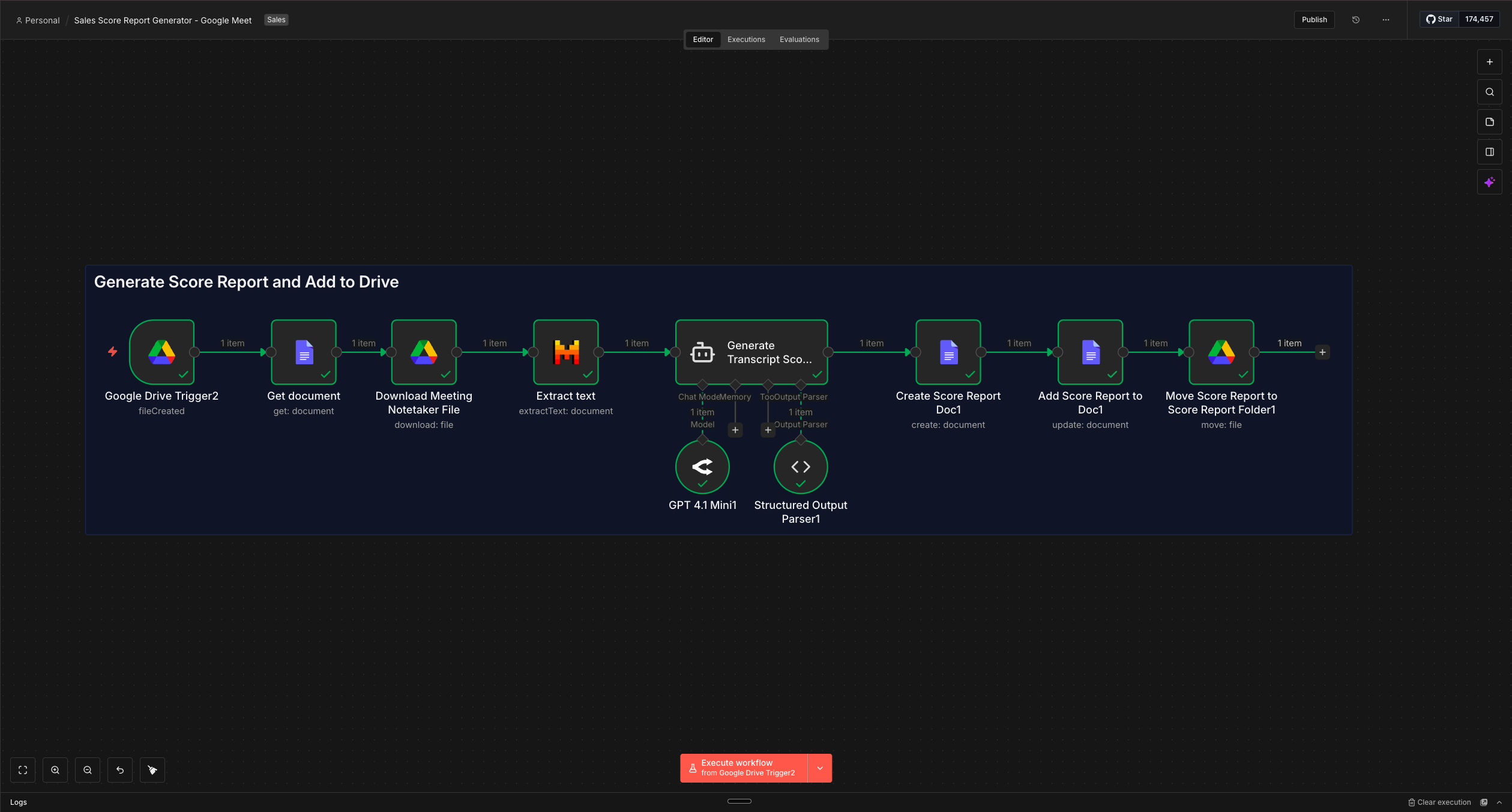This screenshot has width=1512, height=812.
Task: Switch to the Executions tab
Action: 746,40
